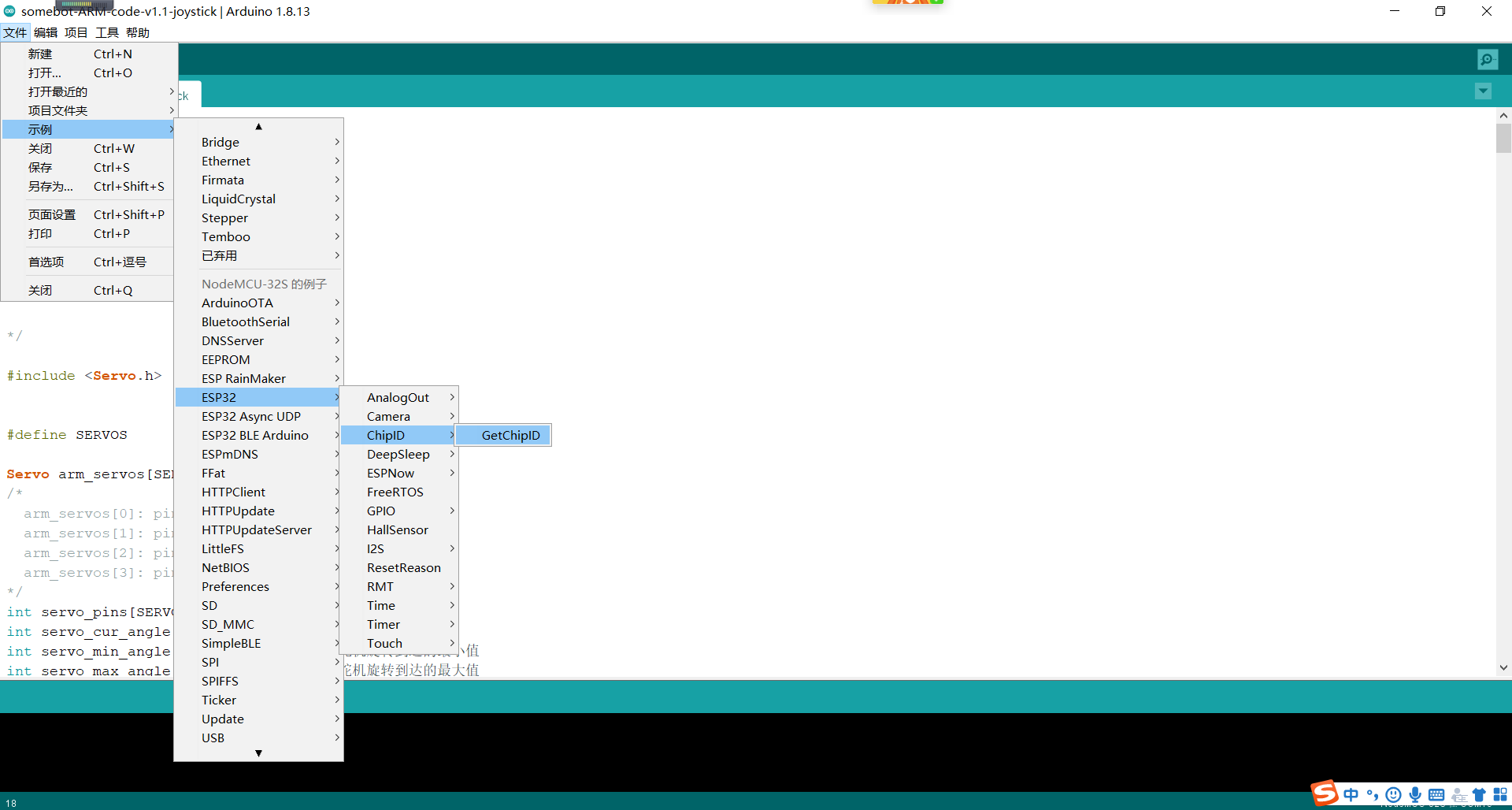Start voice input with the microphone icon

1415,794
